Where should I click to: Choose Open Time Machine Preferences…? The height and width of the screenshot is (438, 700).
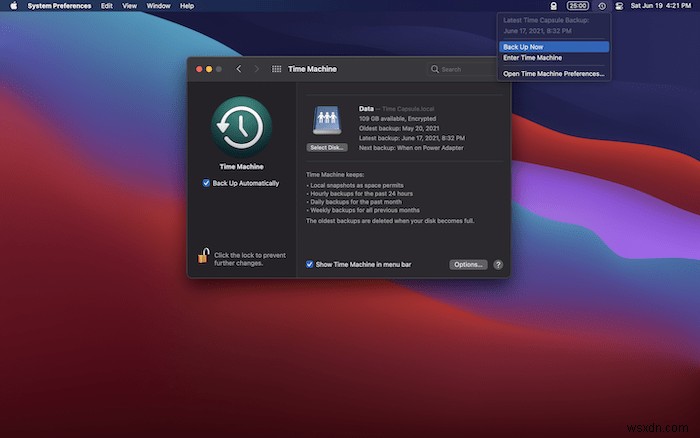point(554,74)
